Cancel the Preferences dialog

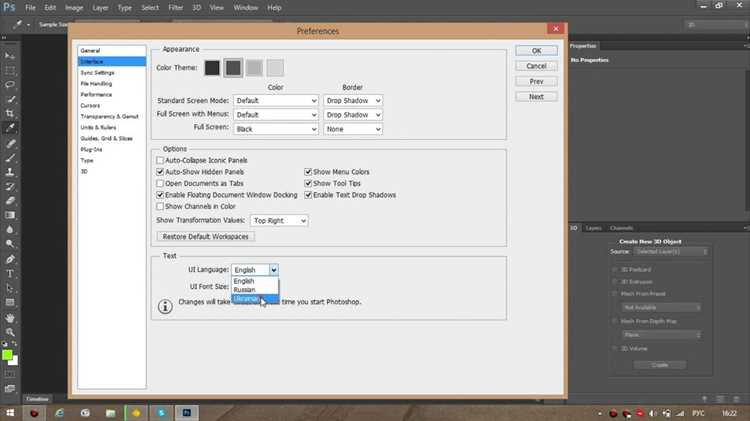(x=536, y=66)
